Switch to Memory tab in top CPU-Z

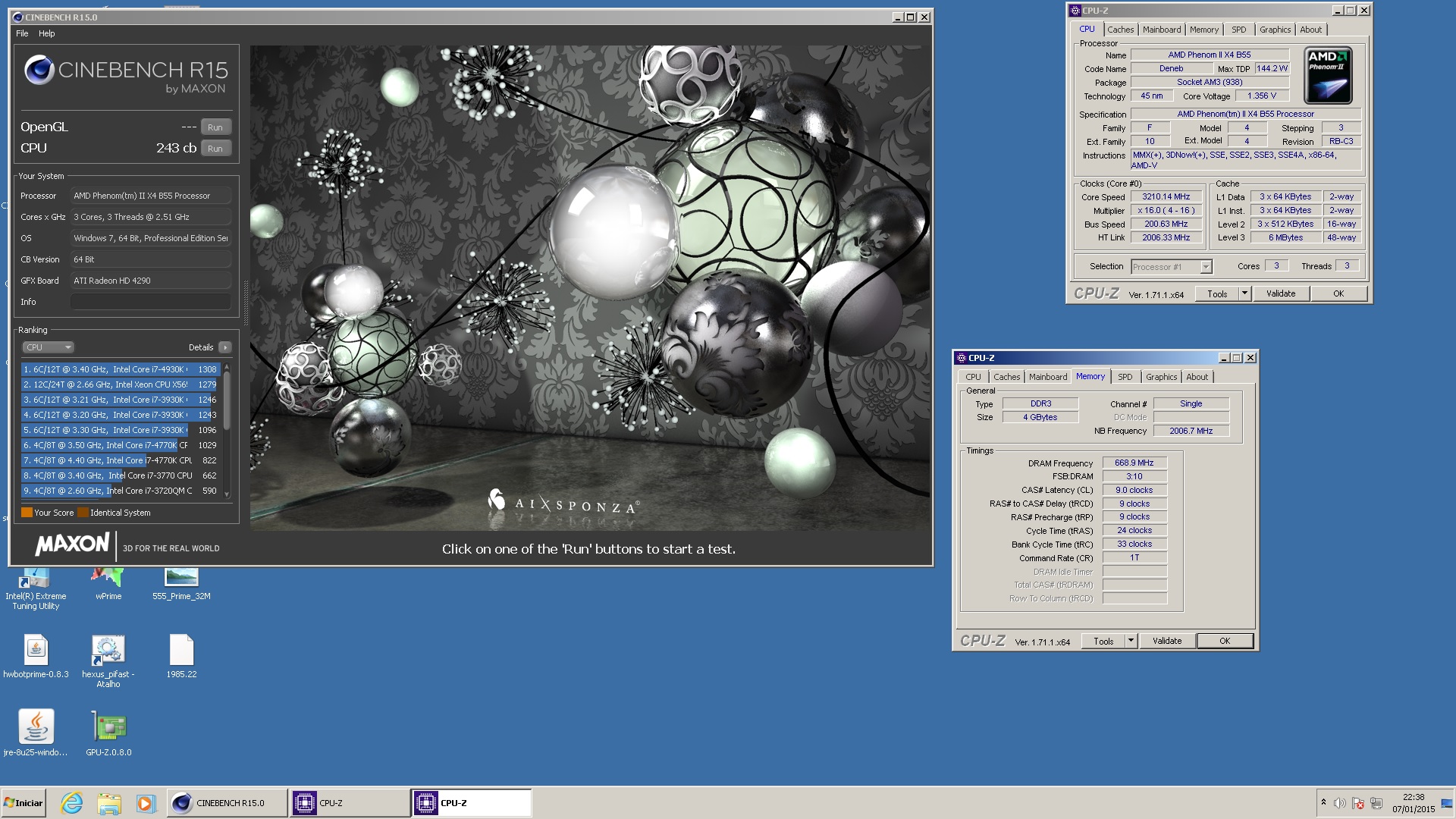click(x=1203, y=30)
